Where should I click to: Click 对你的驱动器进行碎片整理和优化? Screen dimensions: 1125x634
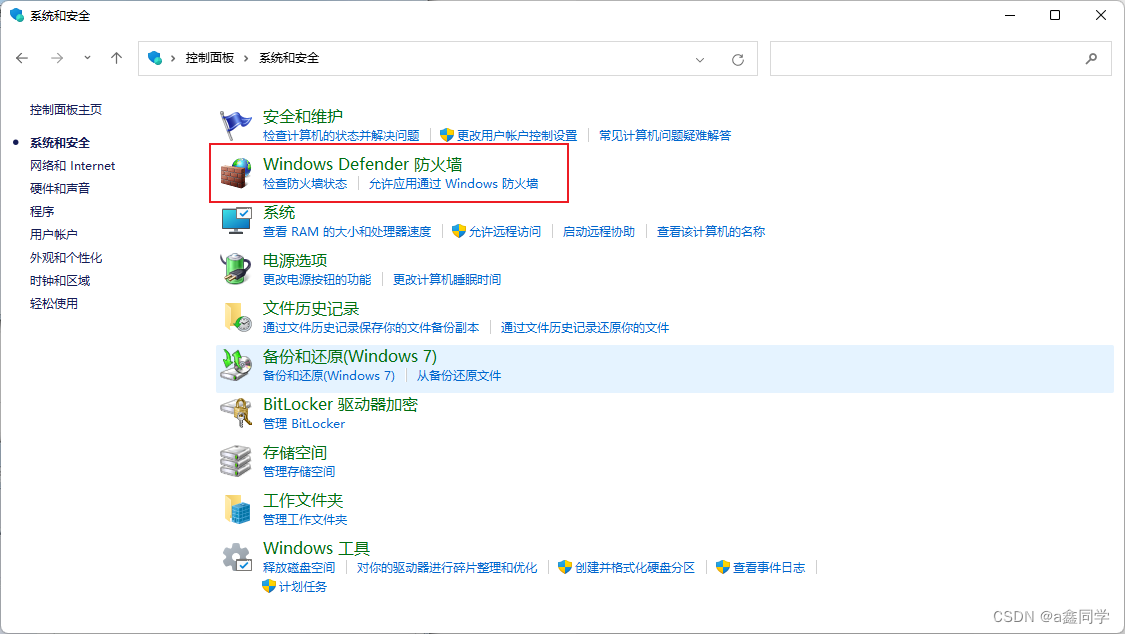(447, 568)
